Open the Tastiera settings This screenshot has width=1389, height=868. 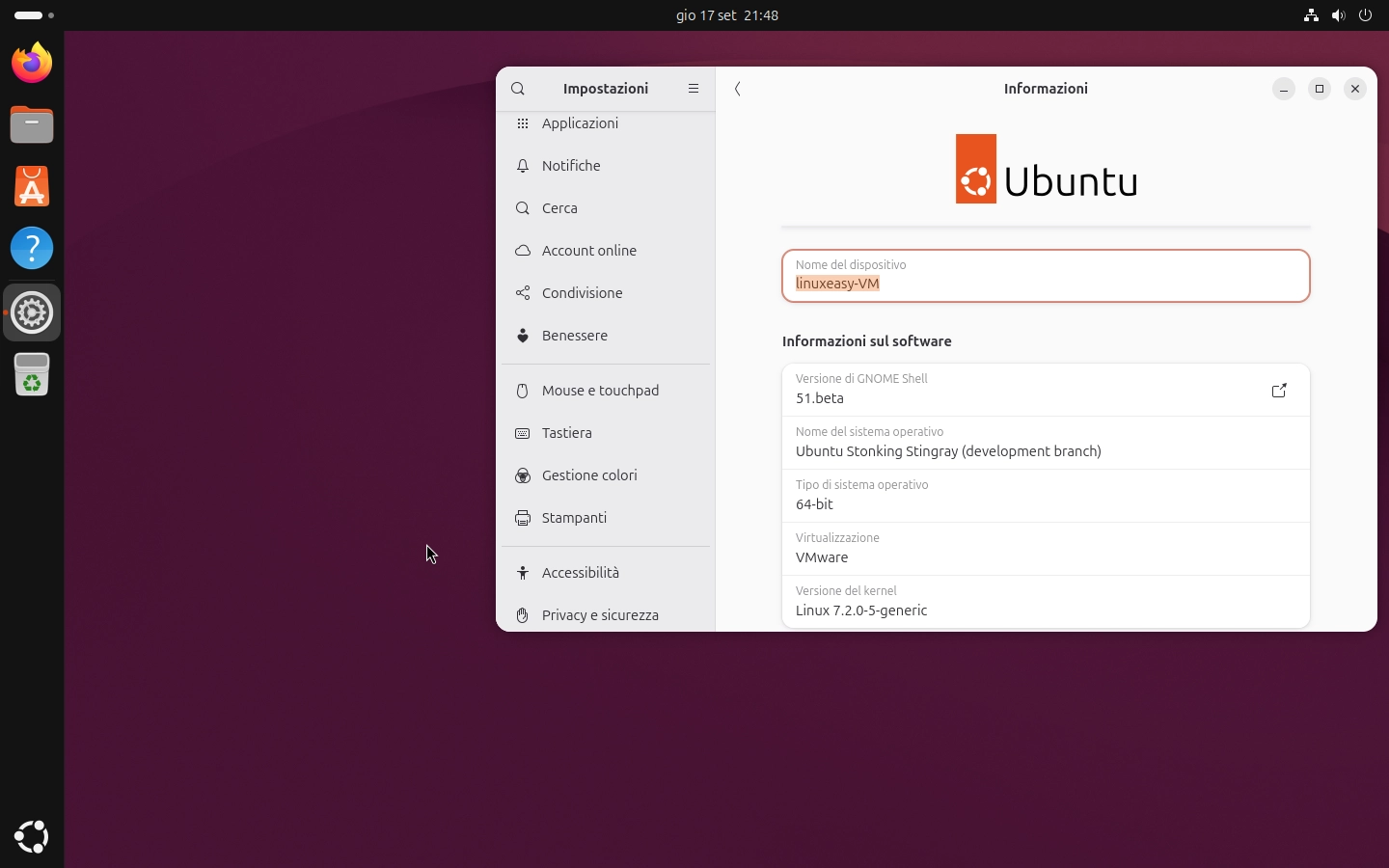click(x=606, y=433)
